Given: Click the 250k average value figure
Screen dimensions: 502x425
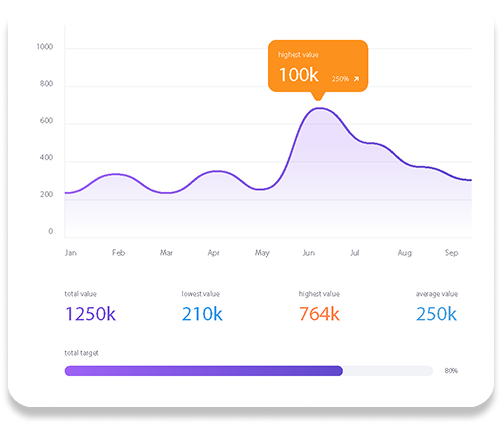Looking at the screenshot, I should tap(436, 314).
